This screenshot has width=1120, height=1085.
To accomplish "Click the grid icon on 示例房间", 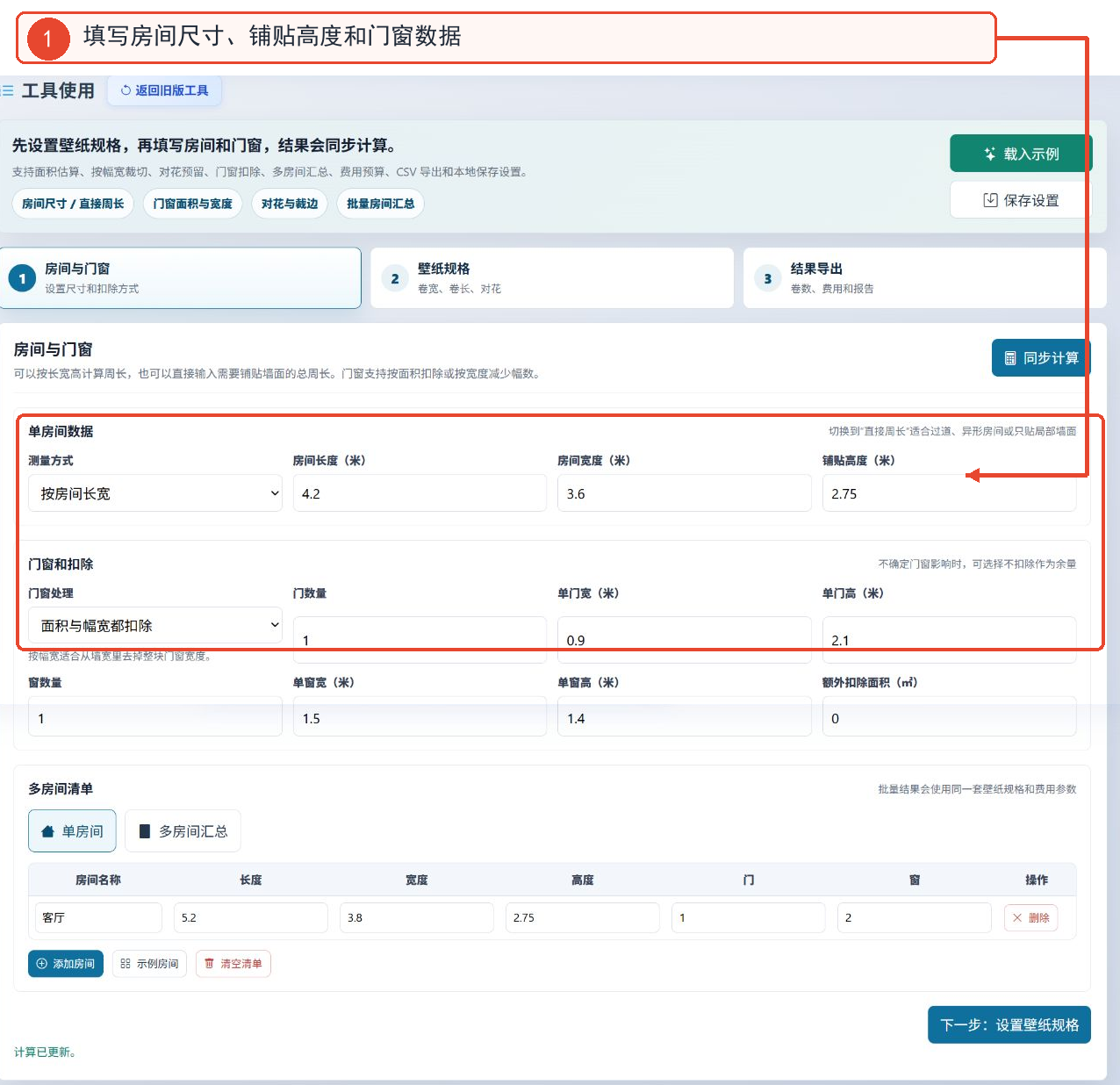I will [x=126, y=964].
